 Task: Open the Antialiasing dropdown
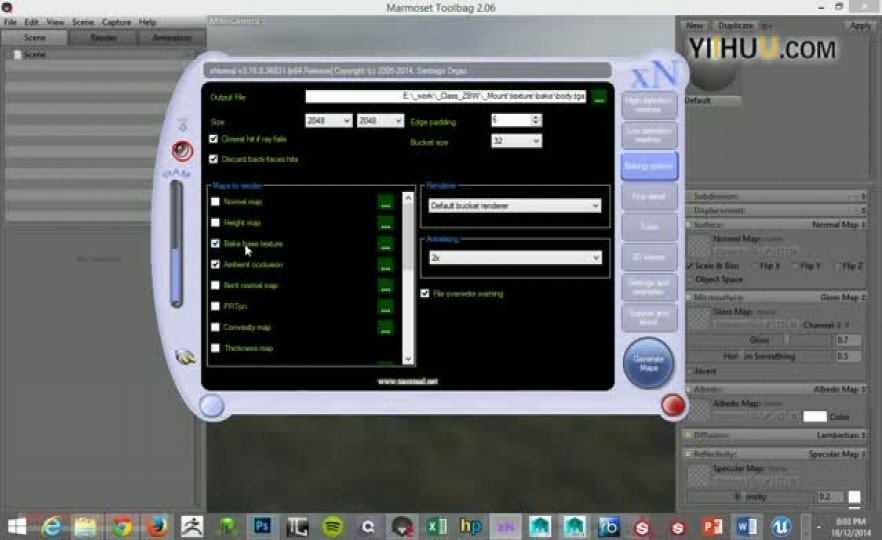point(515,258)
